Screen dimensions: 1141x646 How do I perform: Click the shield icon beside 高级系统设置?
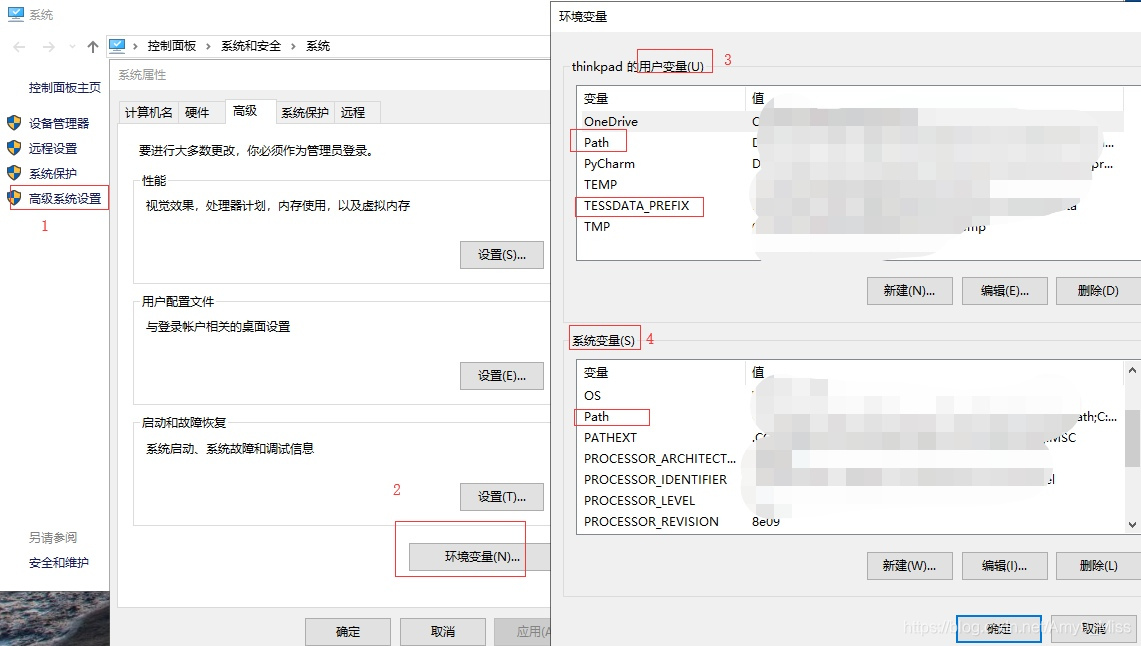[x=14, y=197]
